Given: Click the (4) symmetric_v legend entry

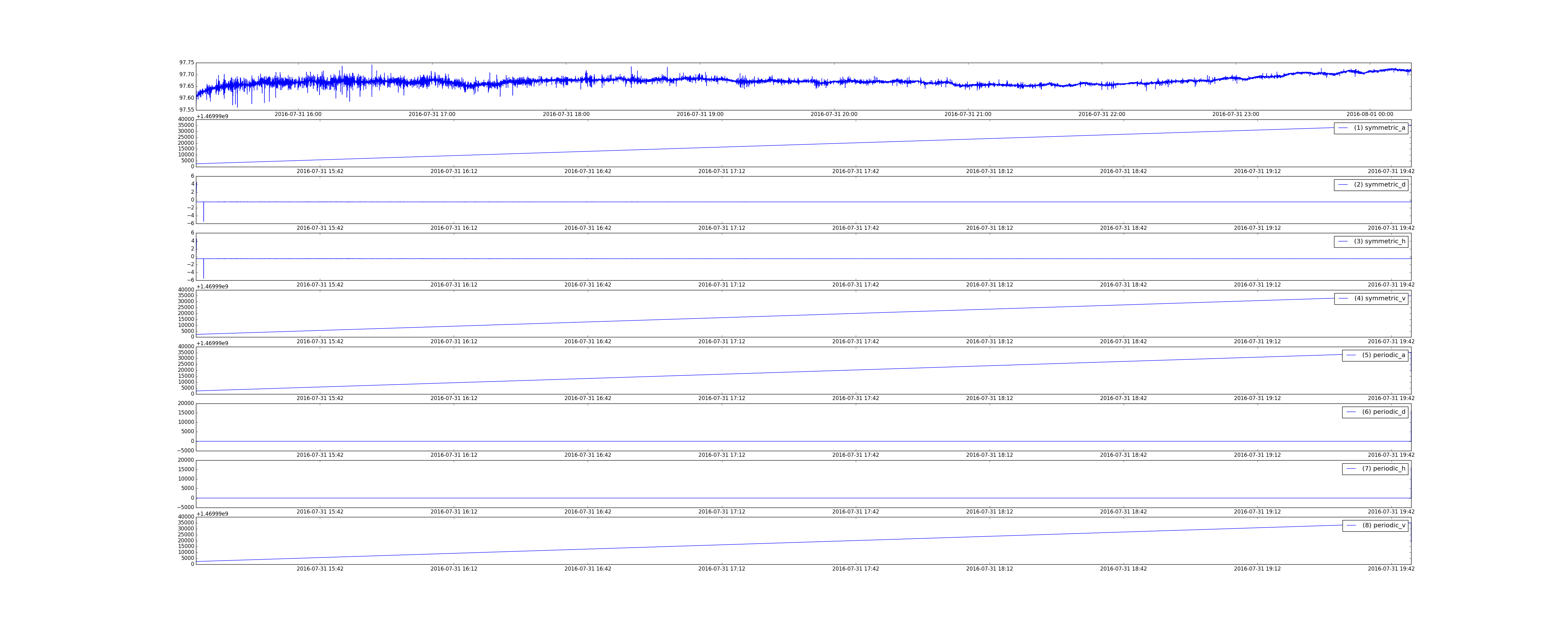Looking at the screenshot, I should (1371, 298).
